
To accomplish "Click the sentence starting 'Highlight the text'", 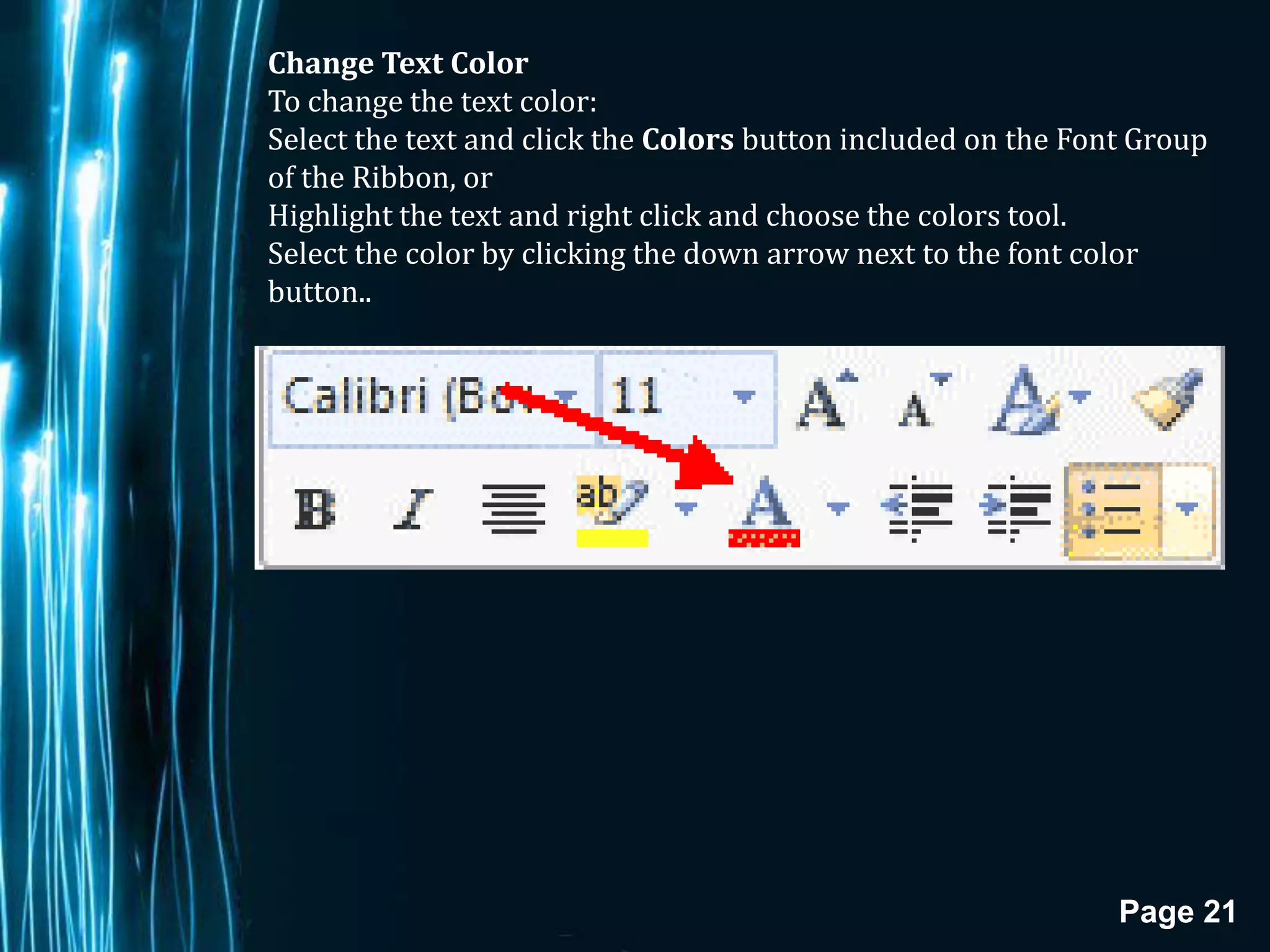I will [x=667, y=216].
